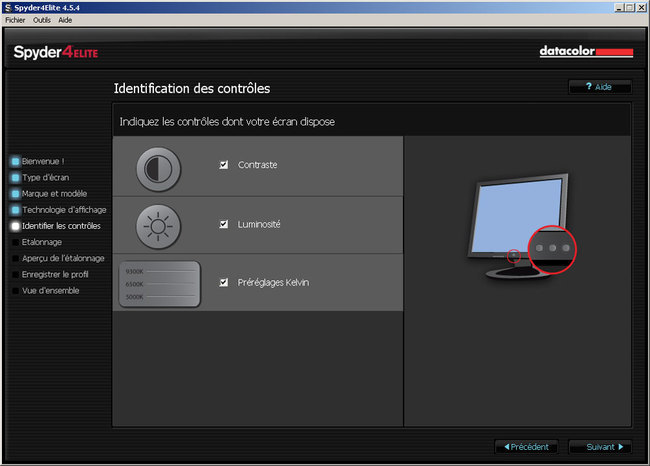Click the Spyder4Elite logo

click(56, 53)
